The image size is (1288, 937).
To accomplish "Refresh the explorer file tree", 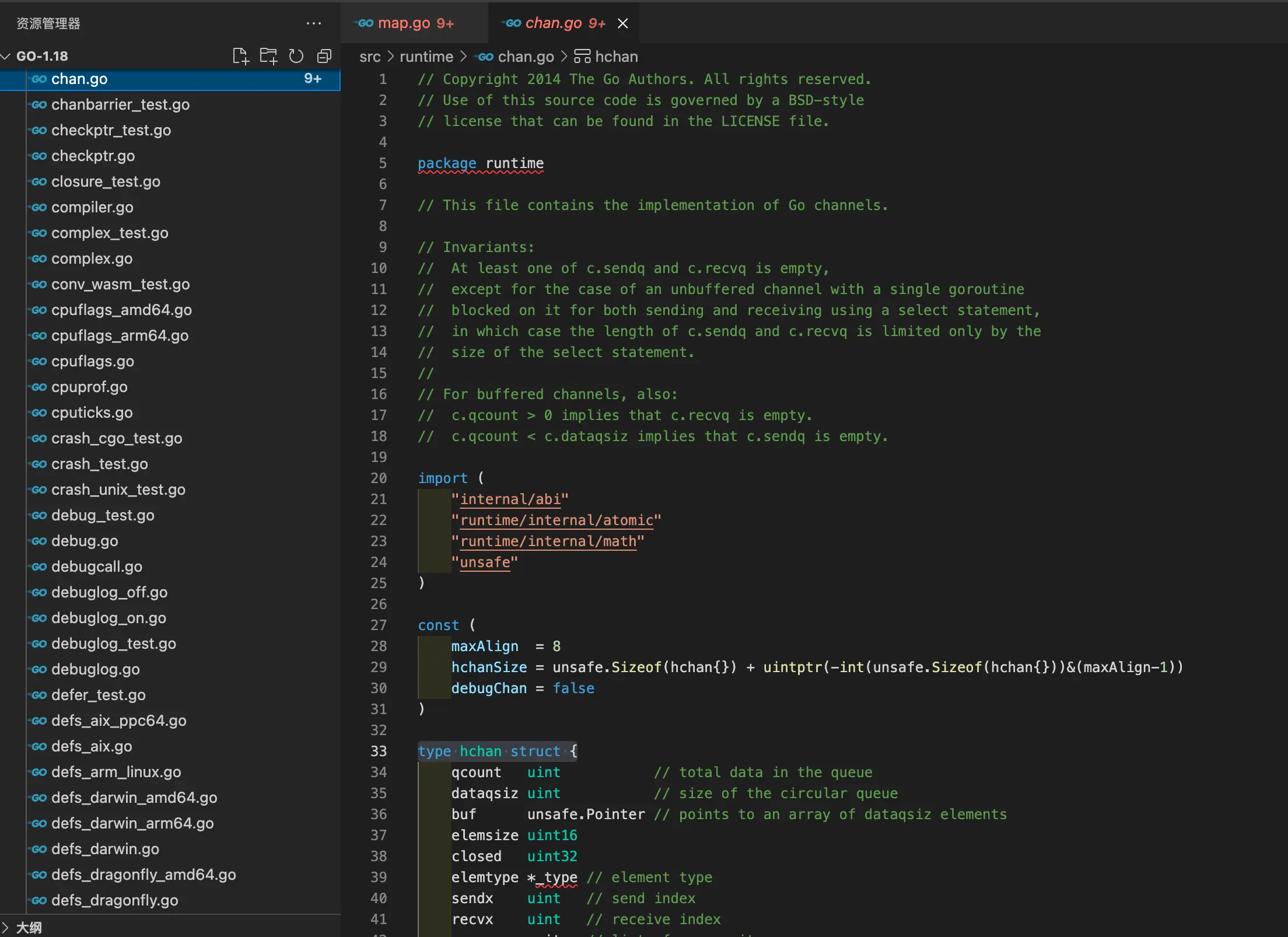I will 296,56.
